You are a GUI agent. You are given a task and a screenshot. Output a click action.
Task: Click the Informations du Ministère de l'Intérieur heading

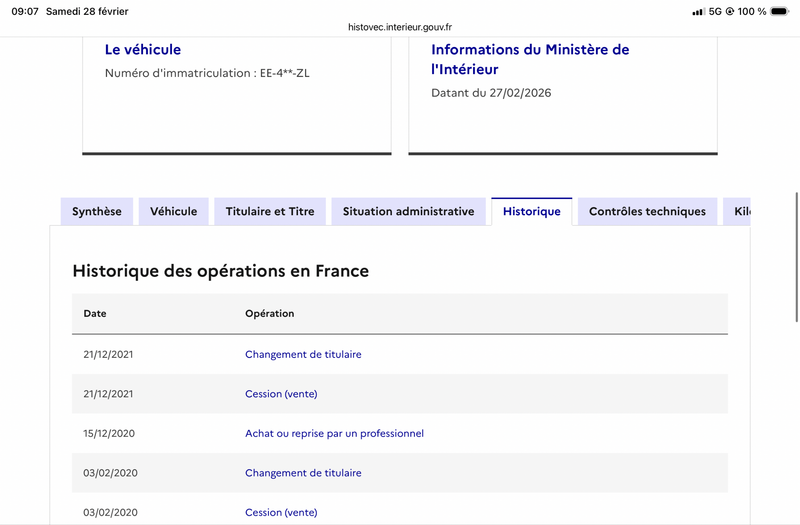tap(530, 59)
